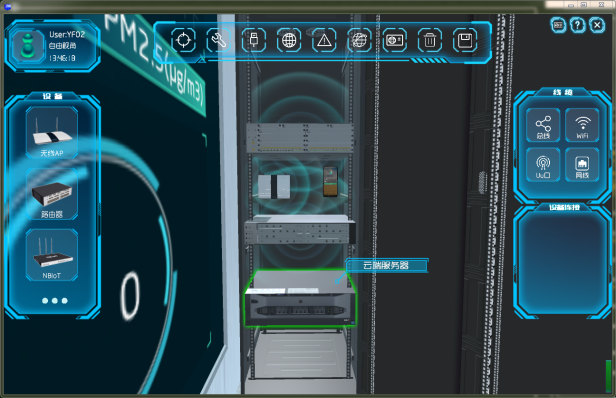Select the 网线 ethernet cable option
This screenshot has width=616, height=398.
coord(582,165)
